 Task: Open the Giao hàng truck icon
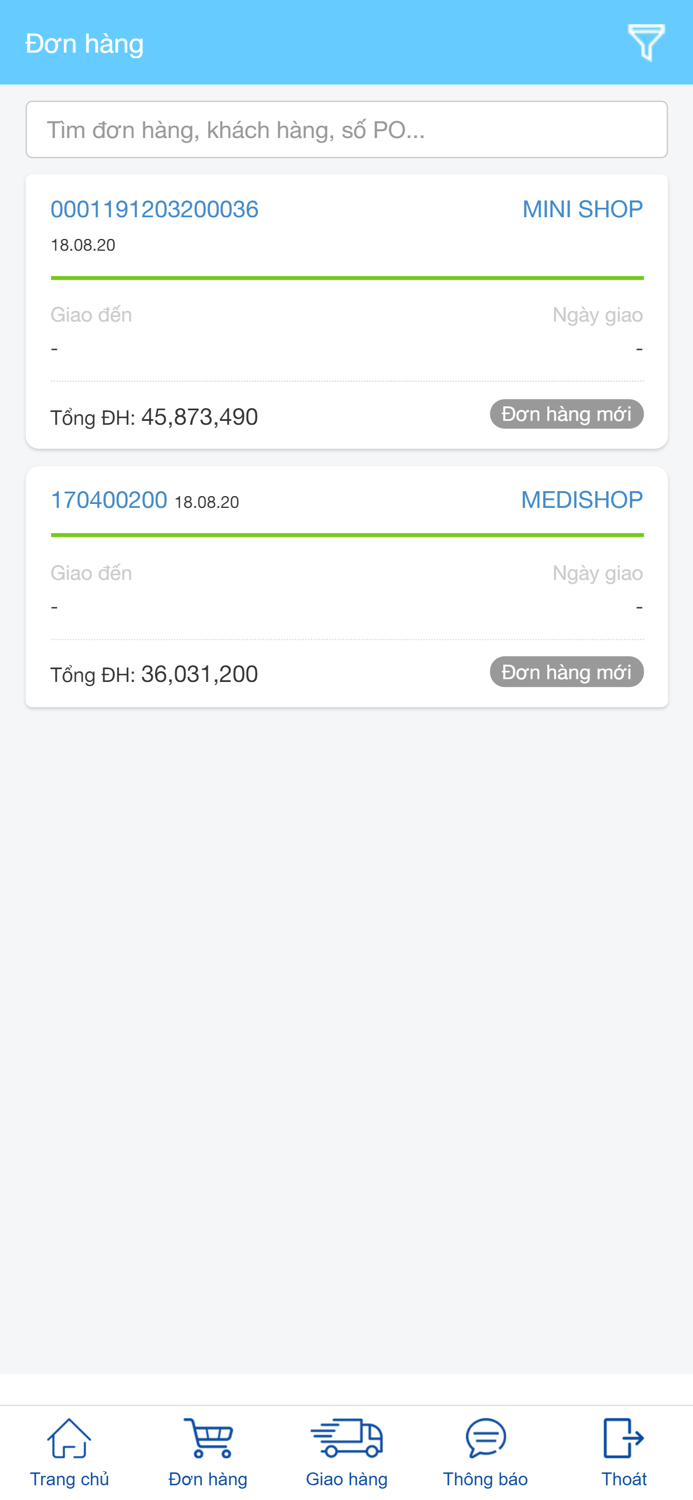346,1439
